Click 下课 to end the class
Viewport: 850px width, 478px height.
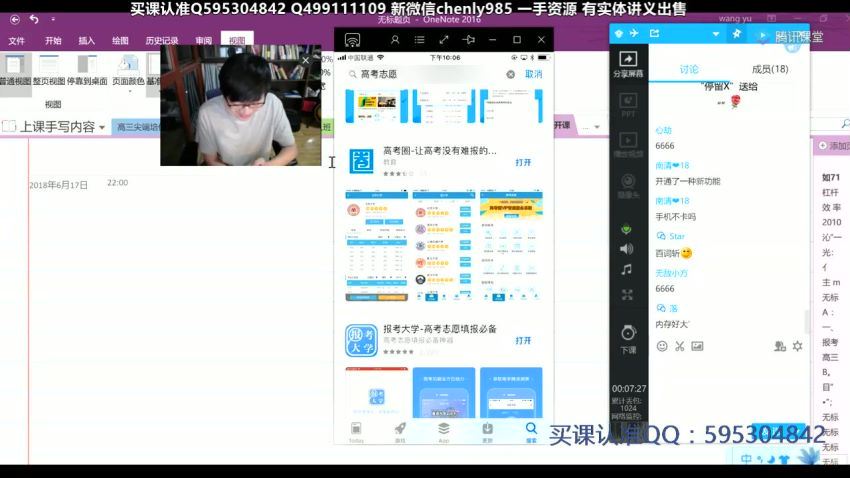pos(628,340)
